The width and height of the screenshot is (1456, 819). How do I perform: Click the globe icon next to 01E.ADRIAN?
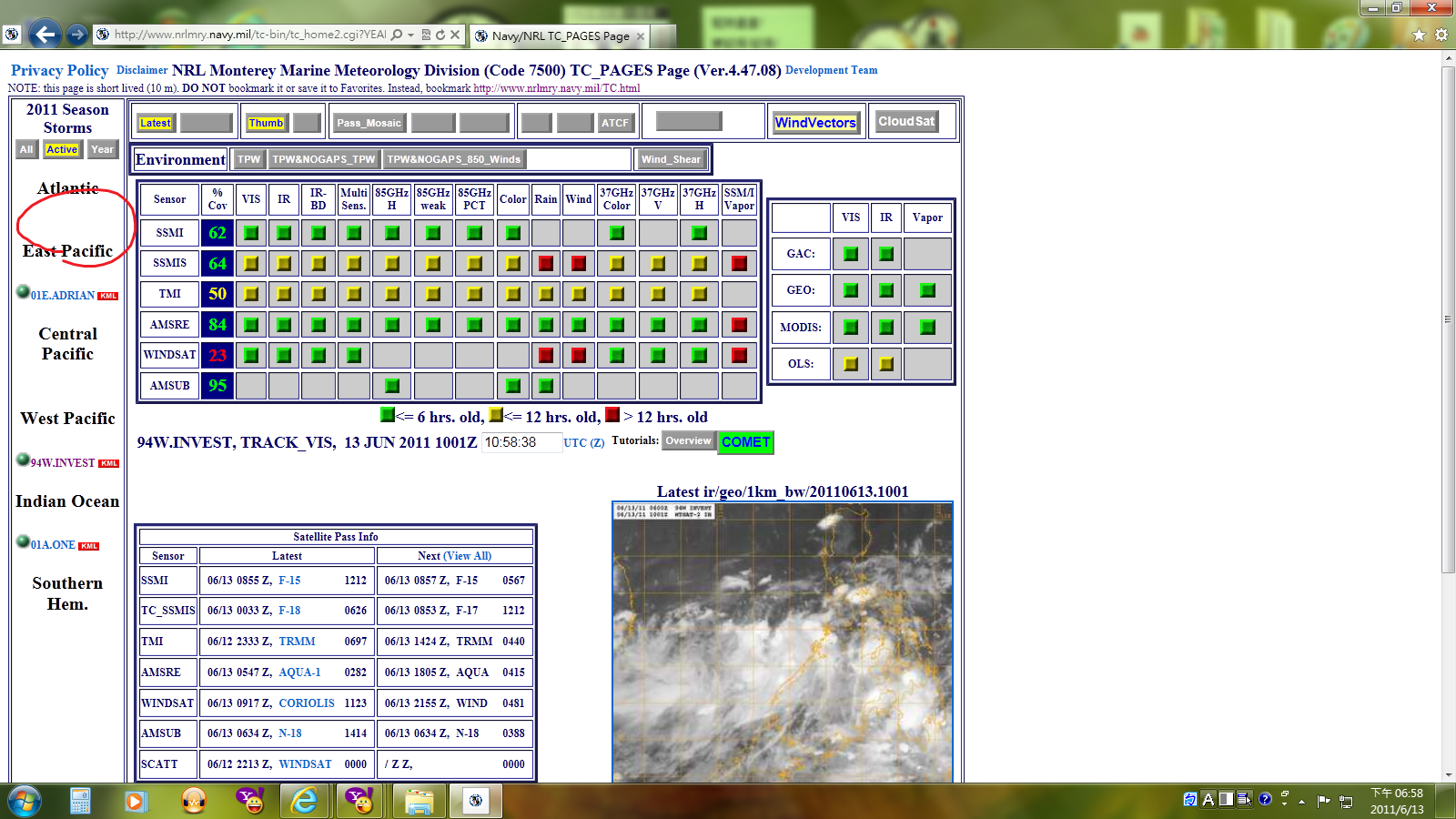pos(24,292)
